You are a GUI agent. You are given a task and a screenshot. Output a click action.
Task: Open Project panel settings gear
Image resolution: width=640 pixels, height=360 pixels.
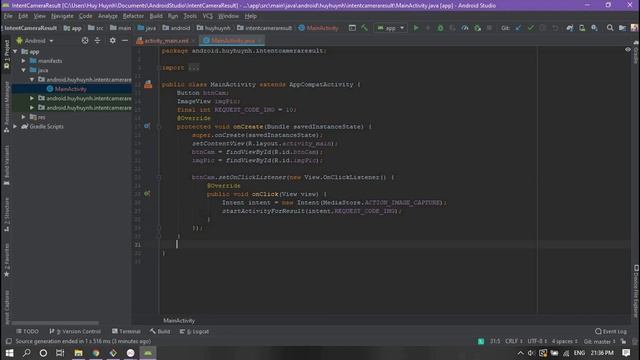[112, 40]
